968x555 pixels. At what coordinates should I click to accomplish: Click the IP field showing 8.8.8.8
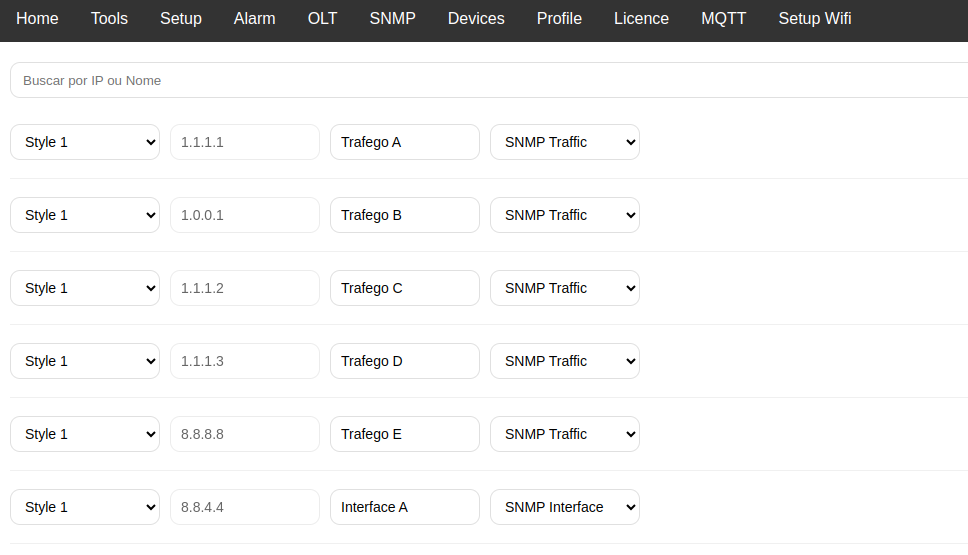[x=245, y=434]
